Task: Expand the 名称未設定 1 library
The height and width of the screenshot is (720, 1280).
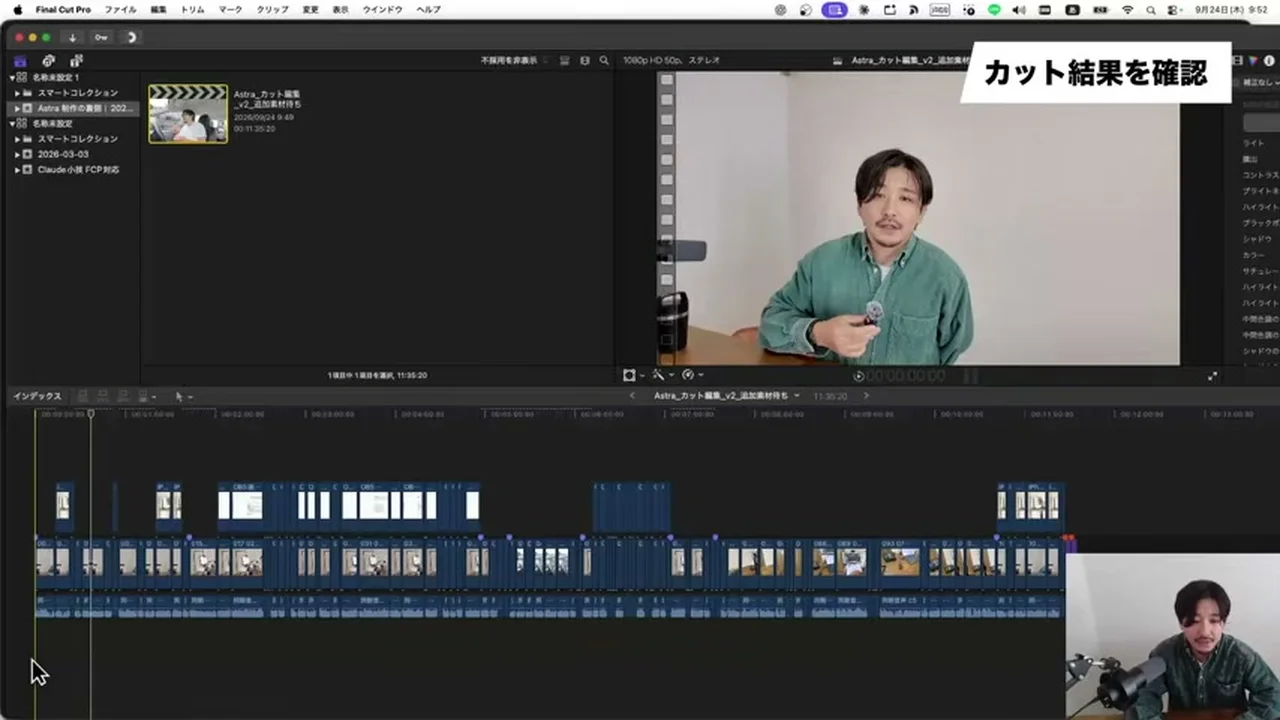Action: [x=13, y=77]
